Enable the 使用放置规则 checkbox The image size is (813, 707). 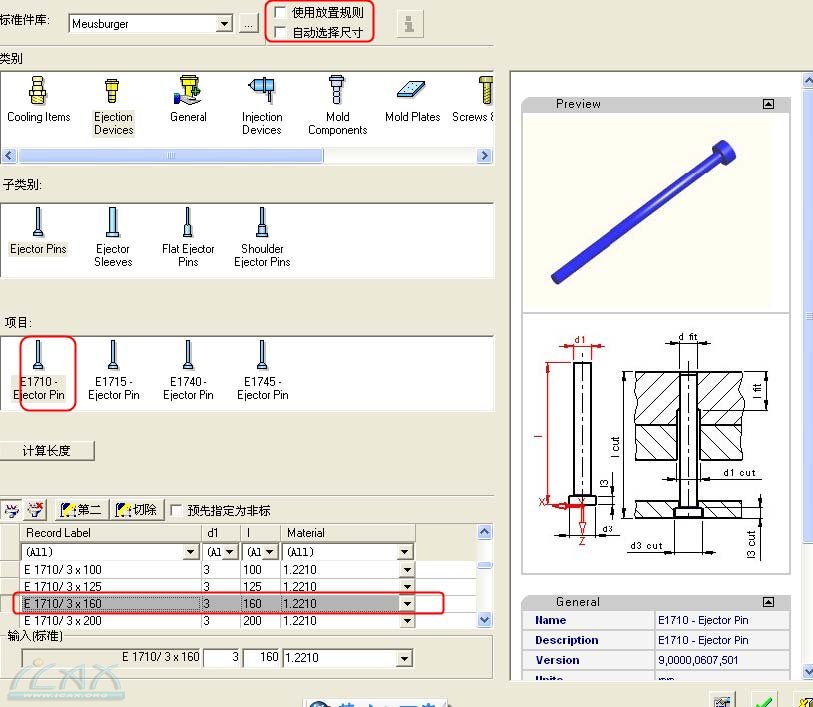point(281,13)
